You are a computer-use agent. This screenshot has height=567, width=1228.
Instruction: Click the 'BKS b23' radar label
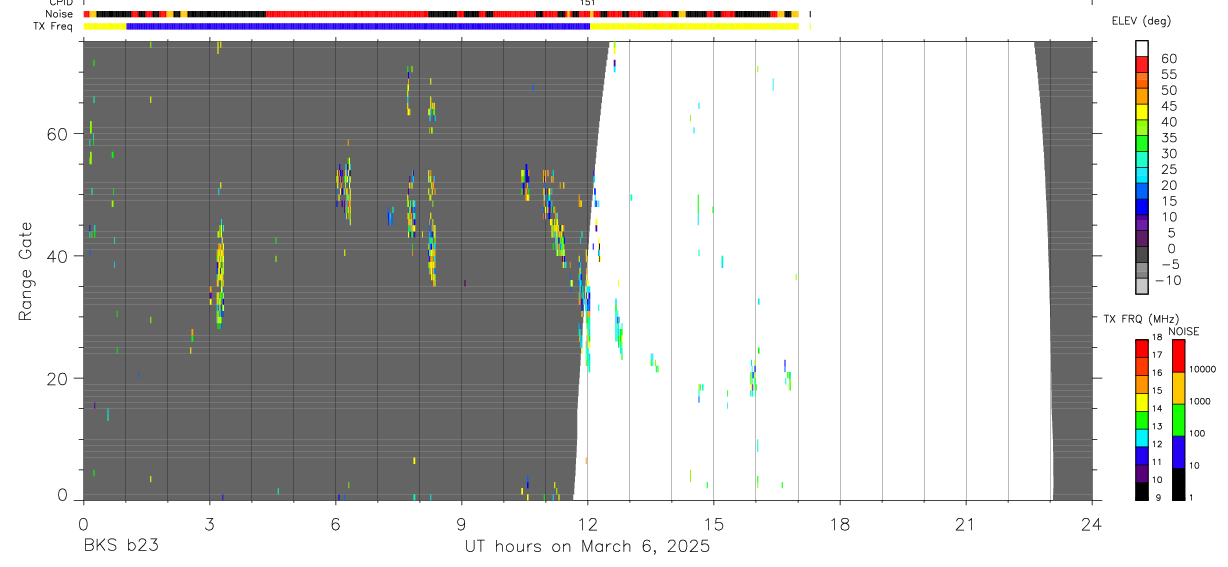120,547
